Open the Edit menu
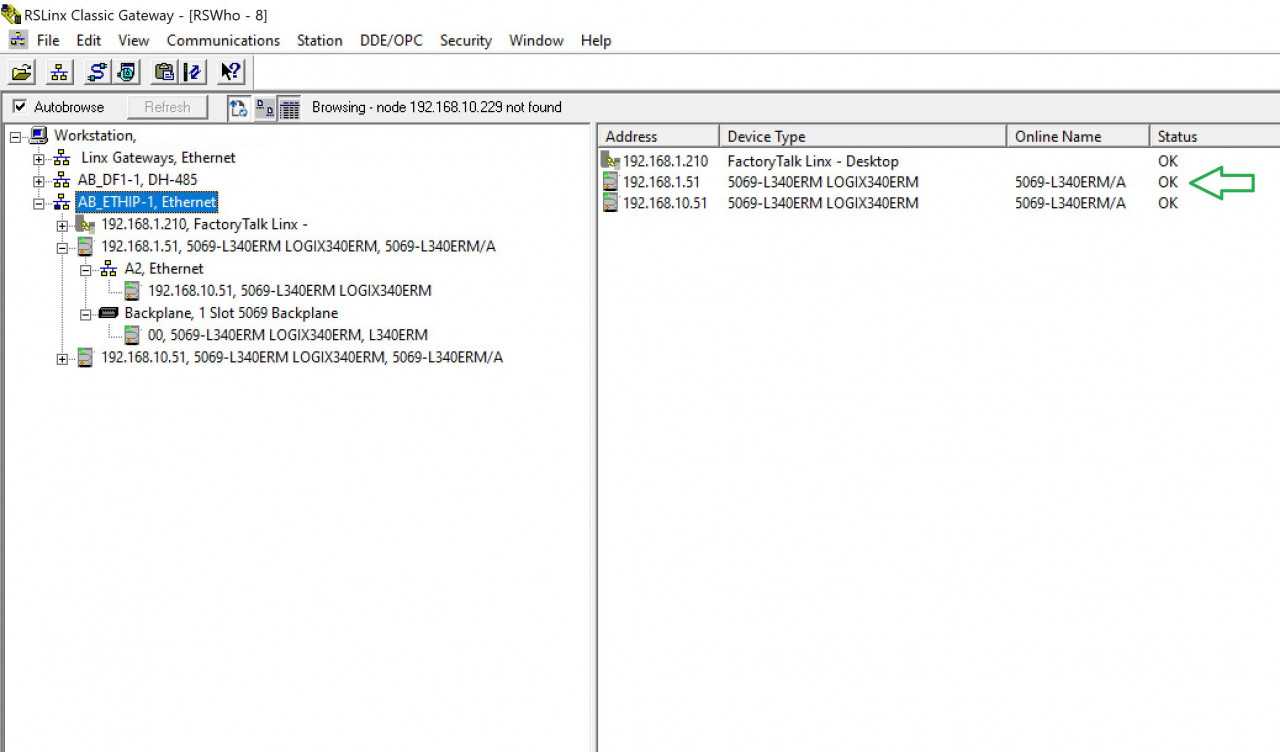This screenshot has height=752, width=1280. pos(89,40)
